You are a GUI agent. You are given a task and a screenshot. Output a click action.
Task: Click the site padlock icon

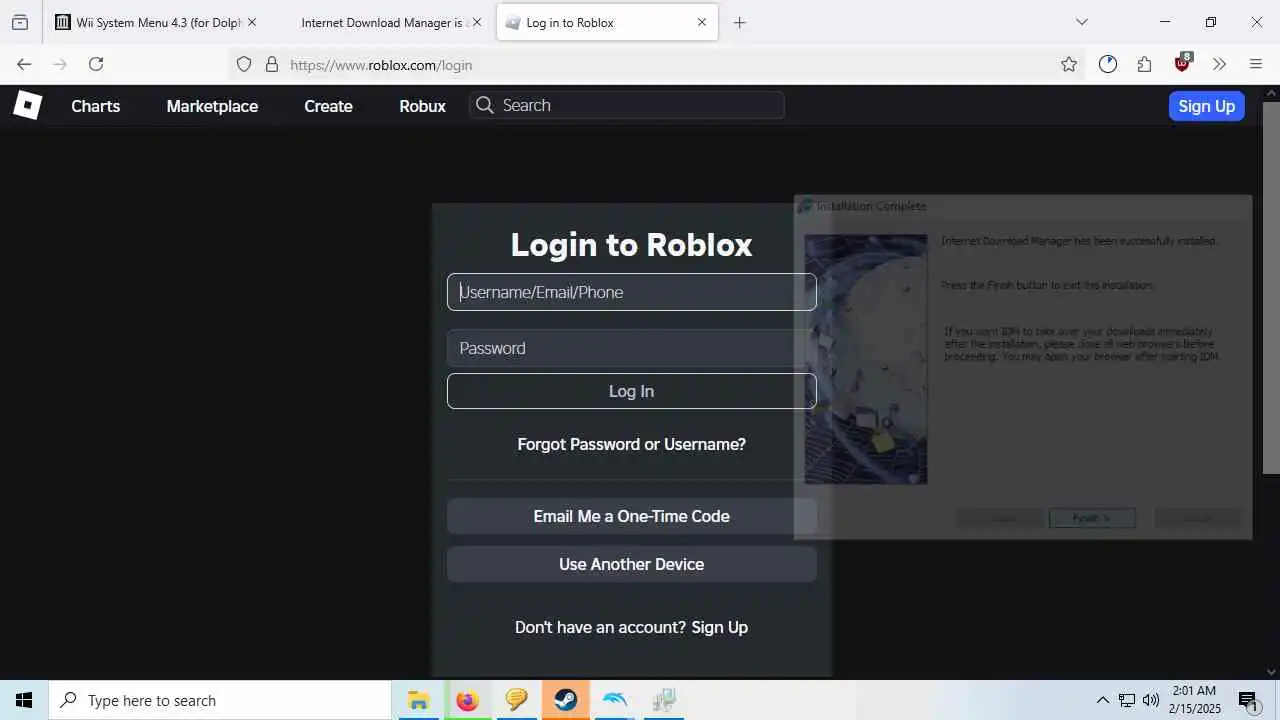click(x=271, y=64)
